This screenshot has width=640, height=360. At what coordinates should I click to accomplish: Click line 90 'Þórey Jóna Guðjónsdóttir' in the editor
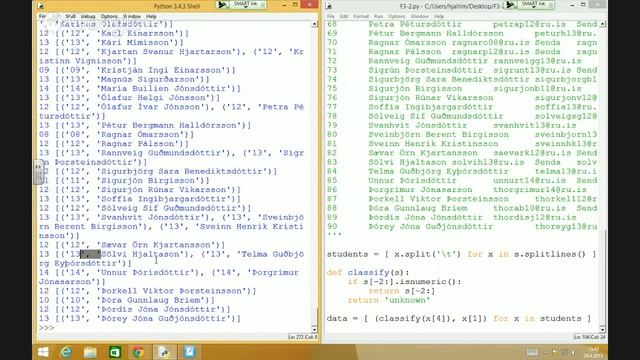pyautogui.click(x=430, y=227)
